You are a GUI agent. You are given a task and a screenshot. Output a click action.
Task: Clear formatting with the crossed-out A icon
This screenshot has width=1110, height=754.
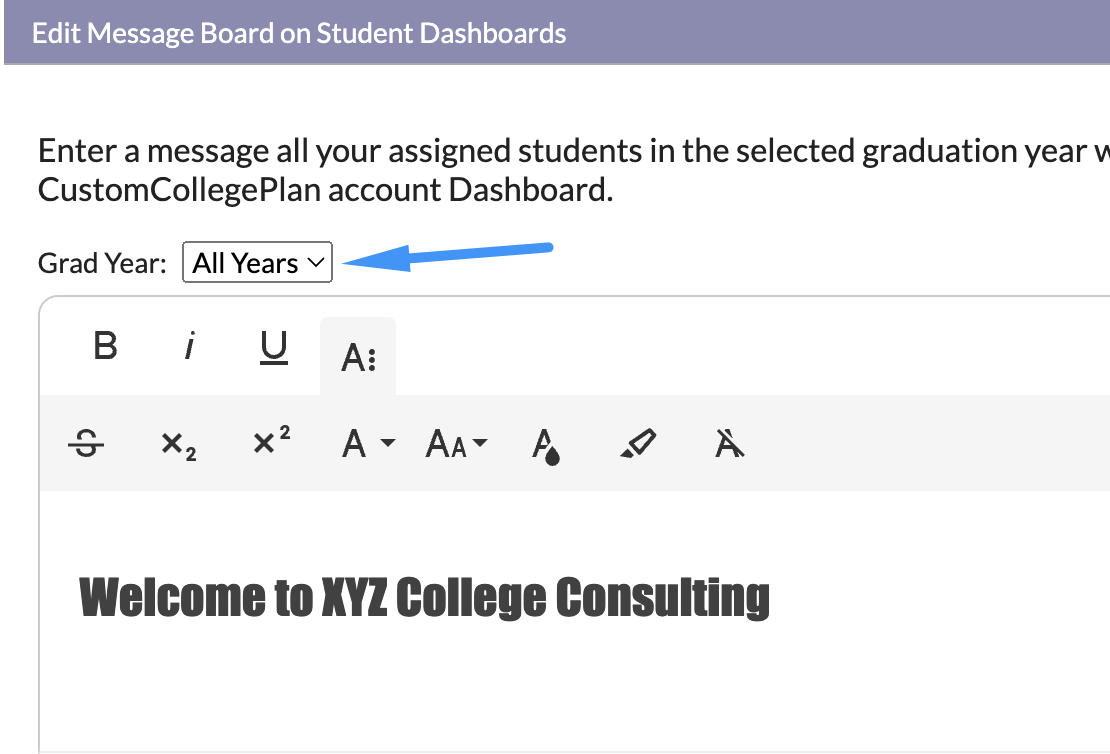point(730,444)
